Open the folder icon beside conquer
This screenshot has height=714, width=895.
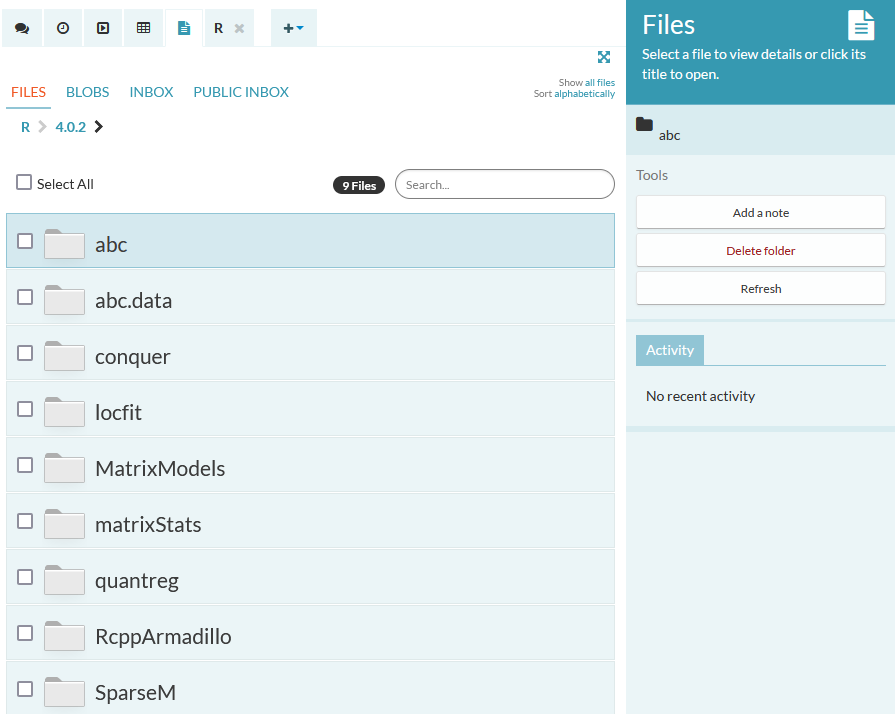click(x=64, y=356)
